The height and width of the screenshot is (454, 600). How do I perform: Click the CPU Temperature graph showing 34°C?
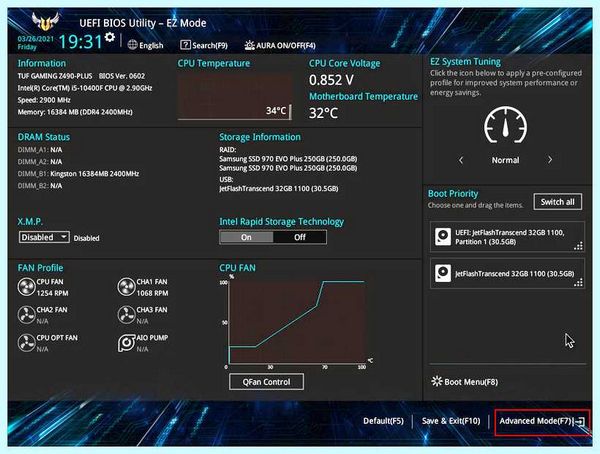pos(234,96)
